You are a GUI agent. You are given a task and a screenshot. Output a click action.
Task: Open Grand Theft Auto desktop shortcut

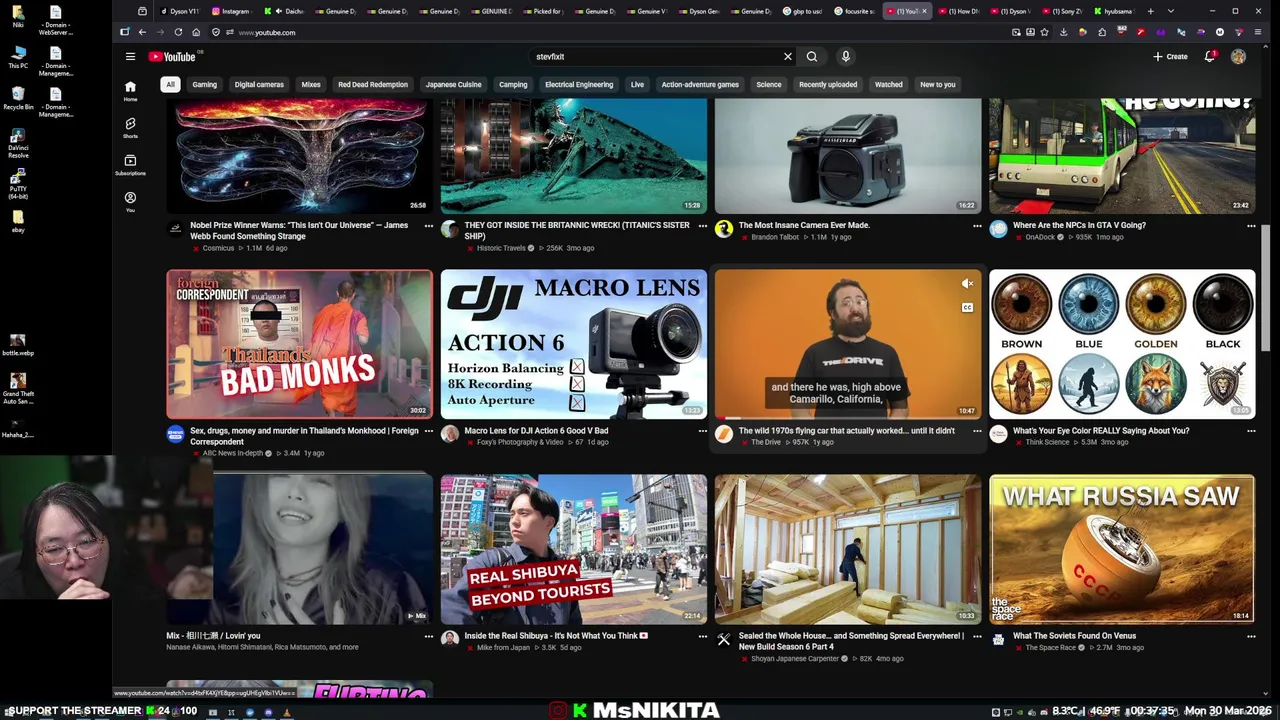[x=17, y=387]
